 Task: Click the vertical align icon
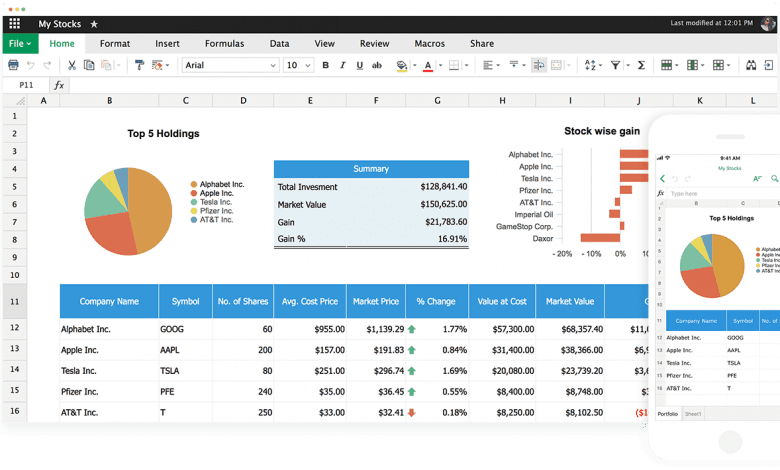click(x=514, y=65)
